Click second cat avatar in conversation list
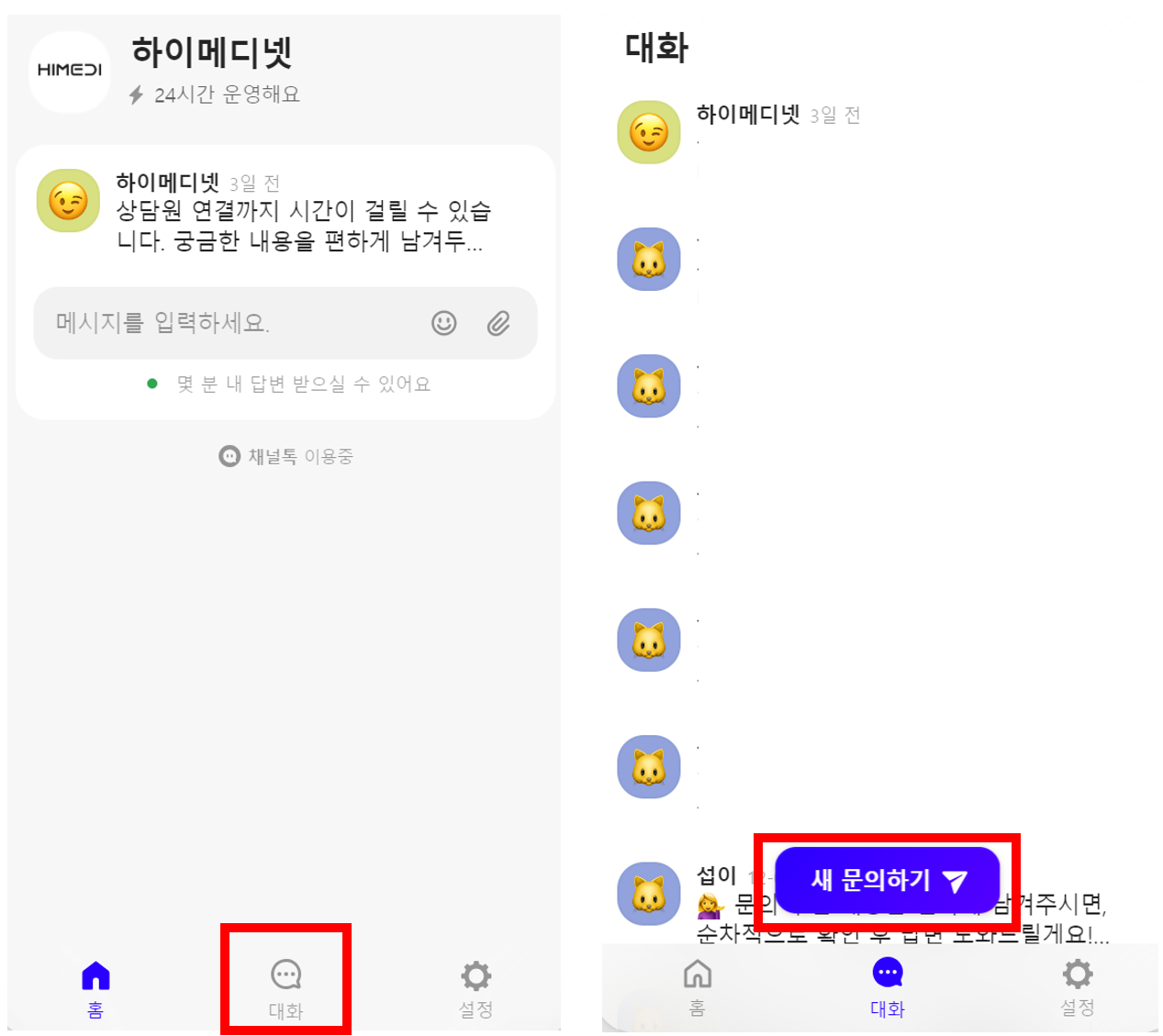Viewport: 1163px width, 1036px height. point(649,386)
